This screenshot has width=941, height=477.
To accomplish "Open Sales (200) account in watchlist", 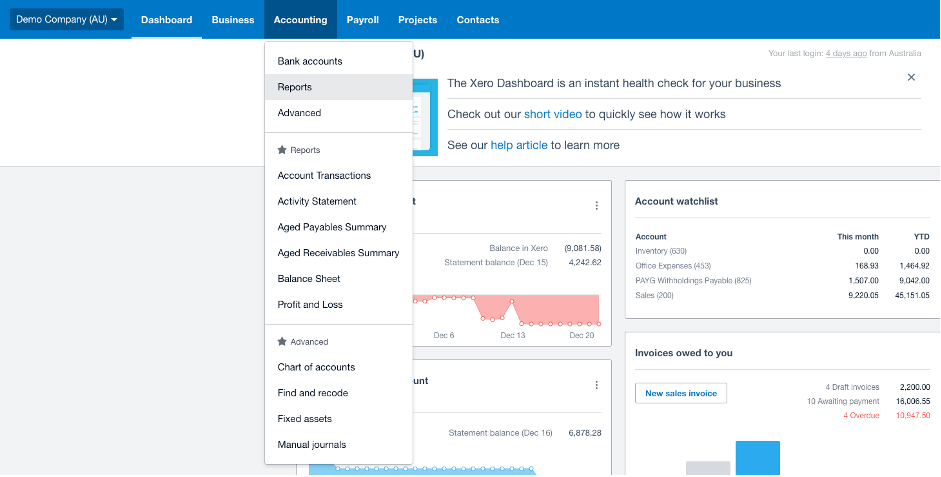I will 654,295.
